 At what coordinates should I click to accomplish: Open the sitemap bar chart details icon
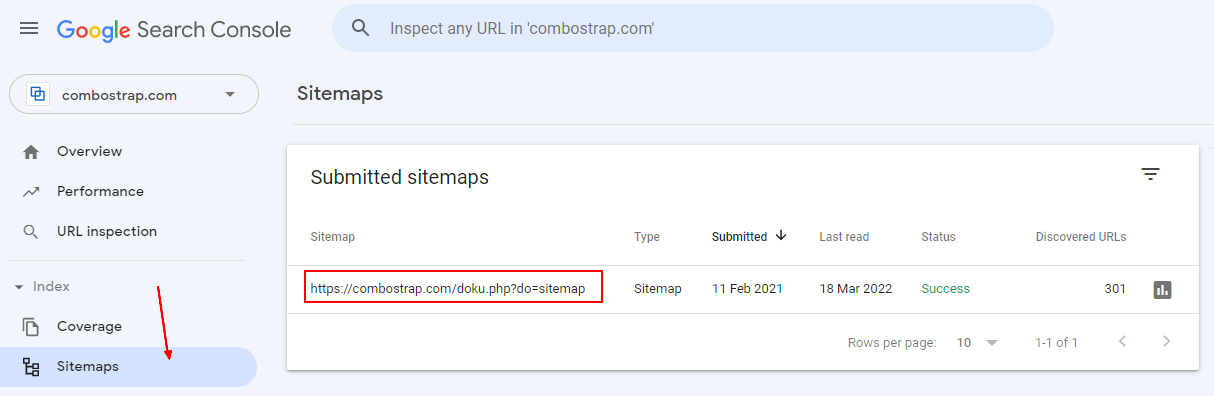(1162, 290)
